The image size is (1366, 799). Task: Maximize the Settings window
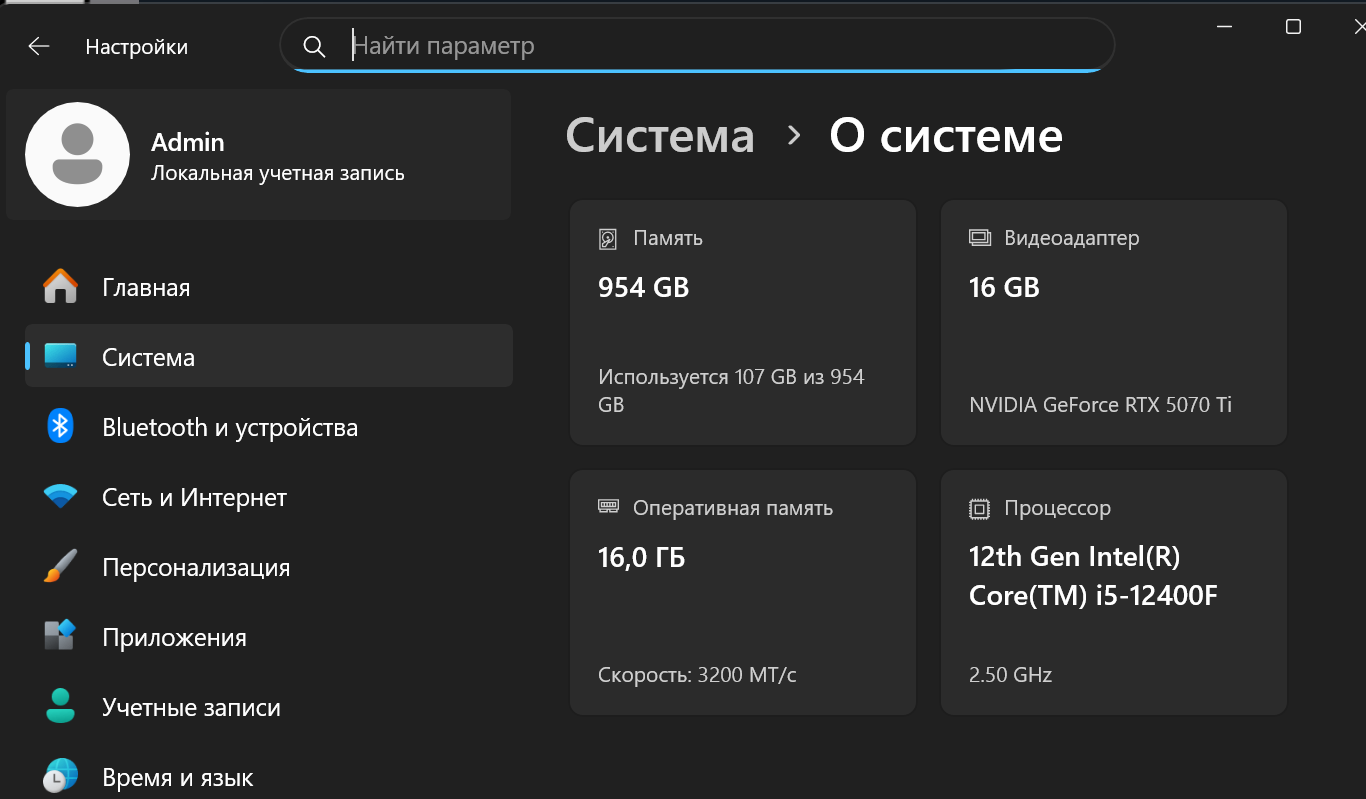coord(1293,27)
